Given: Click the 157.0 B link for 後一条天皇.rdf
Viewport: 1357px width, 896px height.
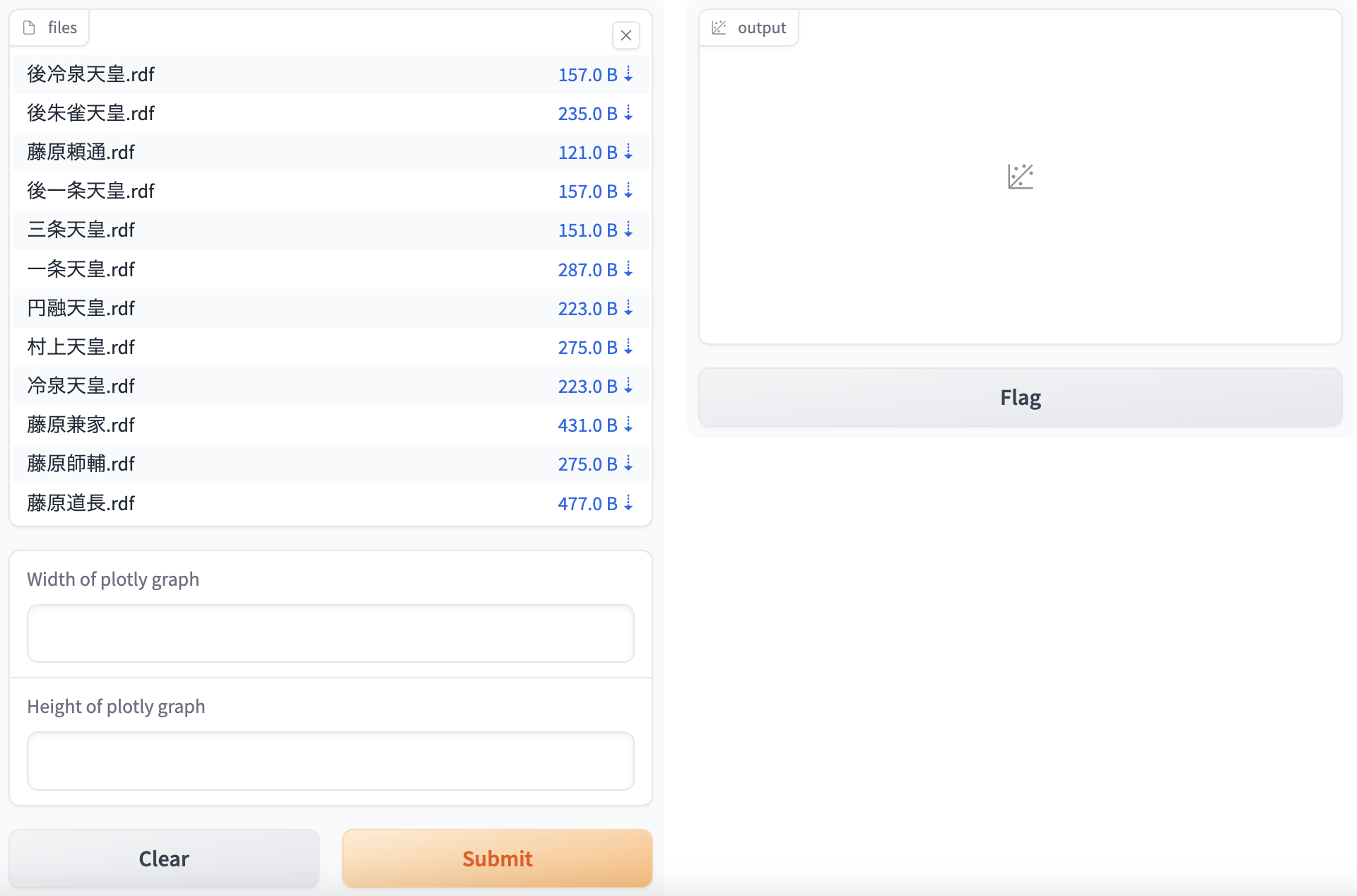Looking at the screenshot, I should 587,191.
